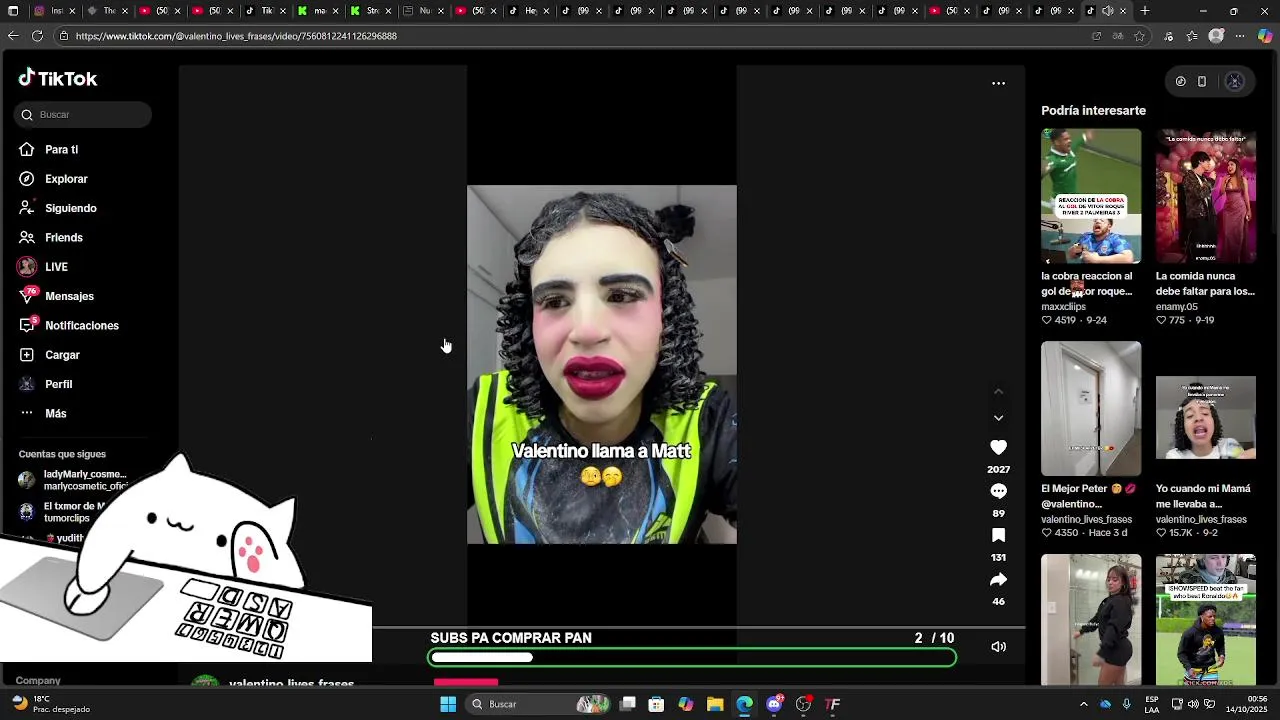Image resolution: width=1280 pixels, height=720 pixels.
Task: Switch to the Stre browser tab
Action: point(371,11)
